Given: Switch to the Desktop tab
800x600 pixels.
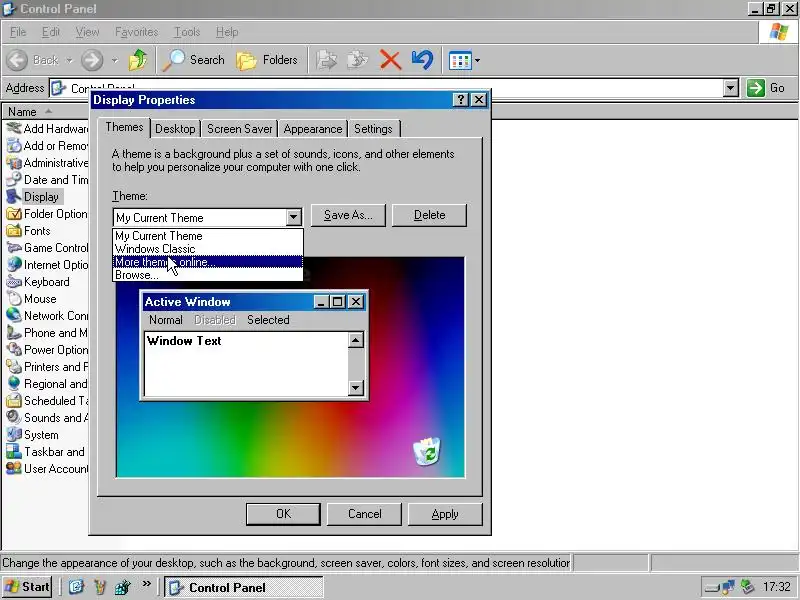Looking at the screenshot, I should click(175, 129).
